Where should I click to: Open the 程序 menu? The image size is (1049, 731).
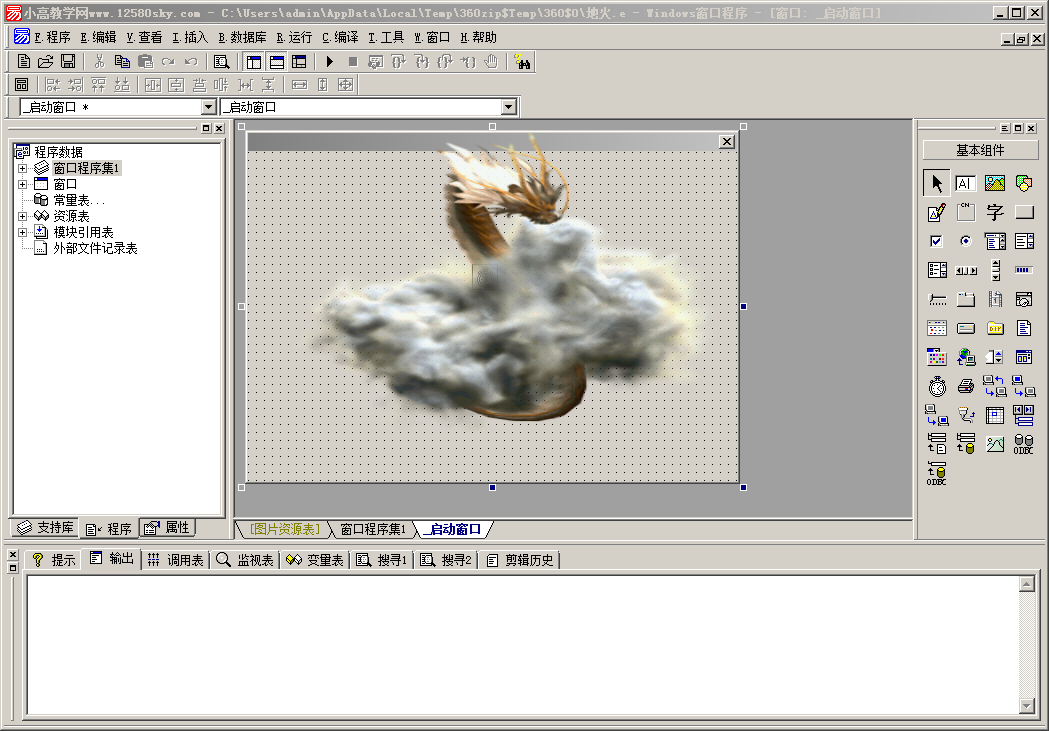tap(52, 37)
